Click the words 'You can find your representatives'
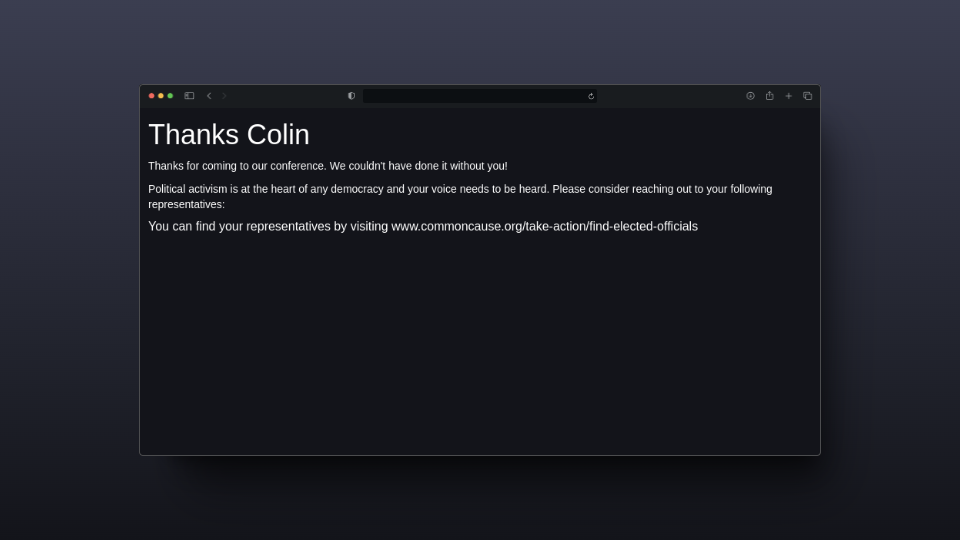Screen dimensions: 960x540 click(239, 227)
